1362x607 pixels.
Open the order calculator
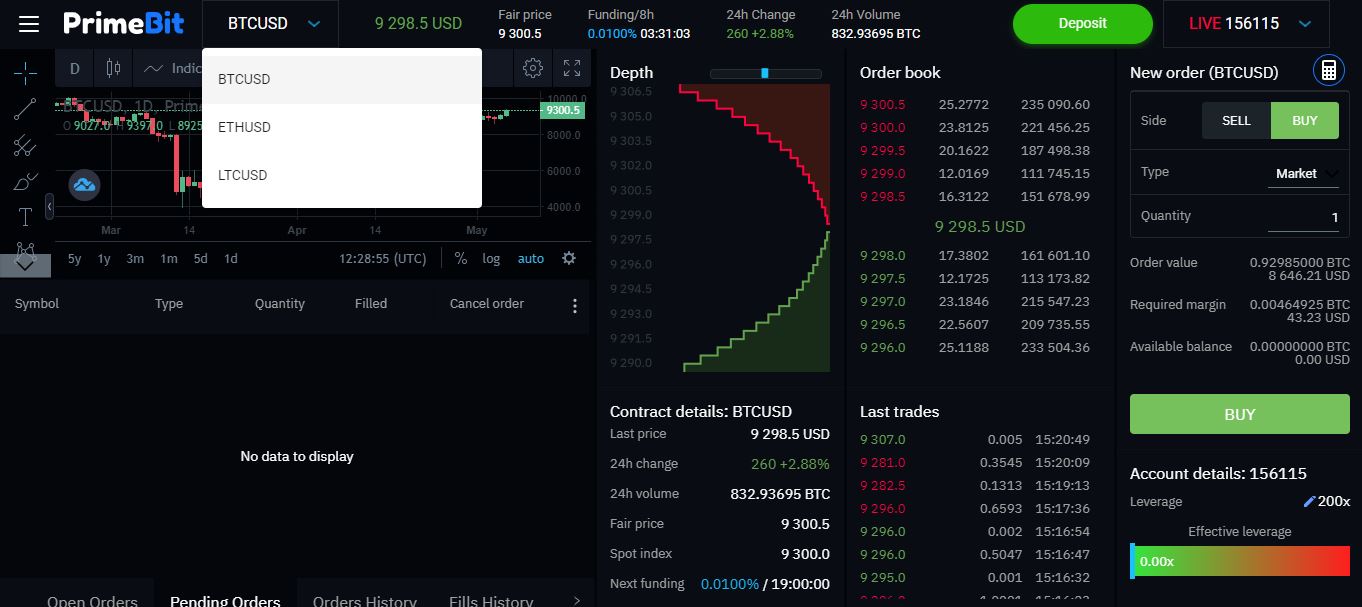[1328, 70]
